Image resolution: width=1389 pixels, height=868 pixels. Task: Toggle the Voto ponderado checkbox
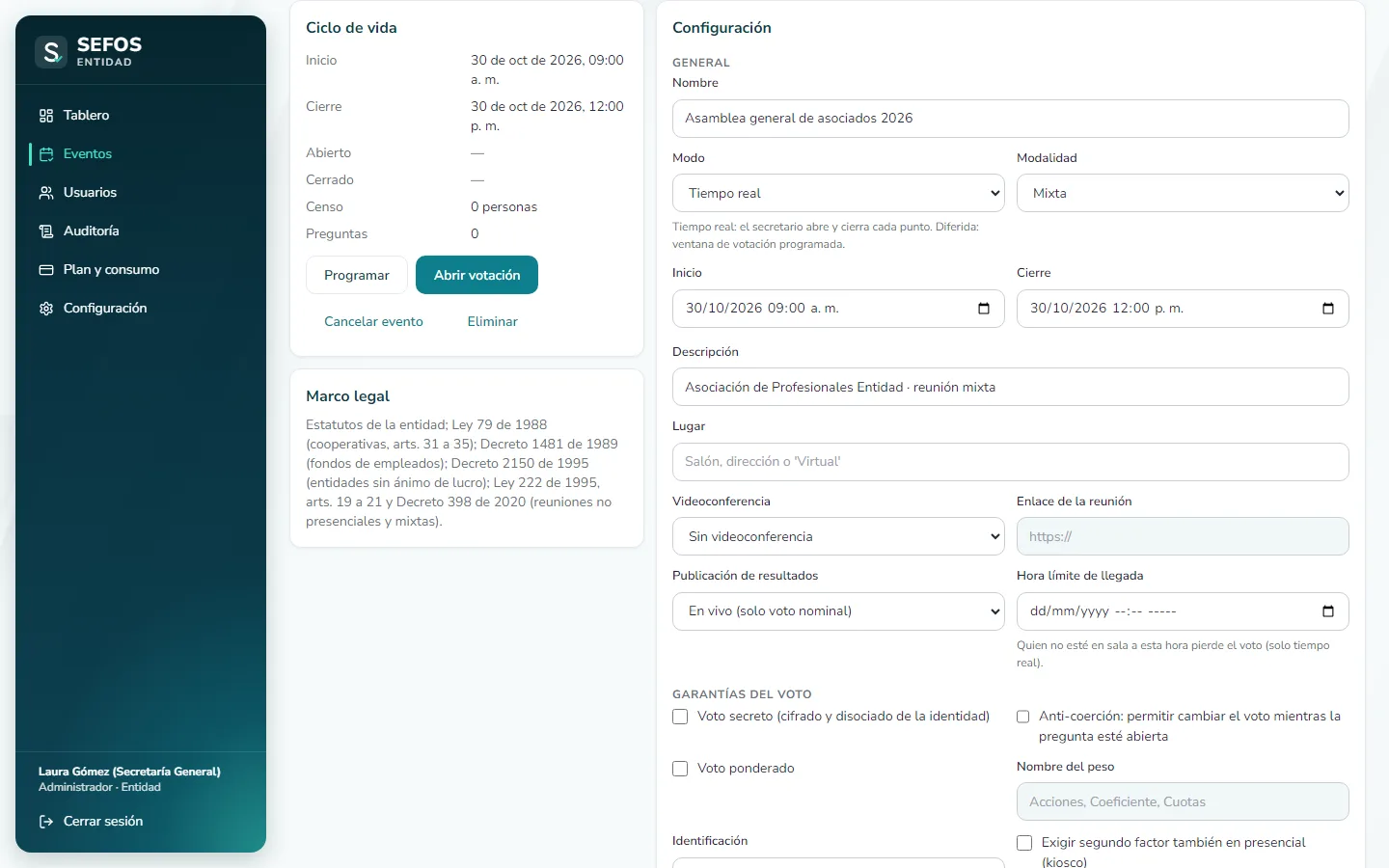(x=680, y=769)
